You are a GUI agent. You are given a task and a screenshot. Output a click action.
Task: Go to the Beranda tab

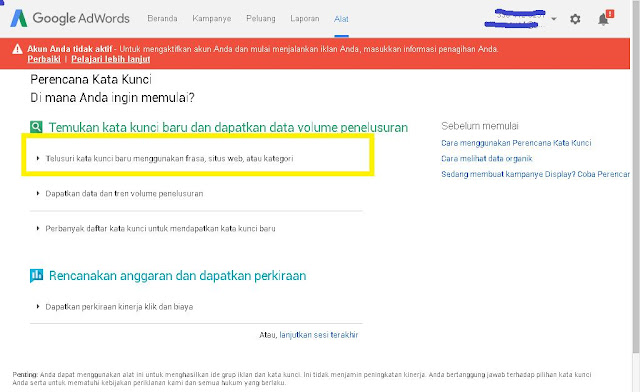coord(162,18)
